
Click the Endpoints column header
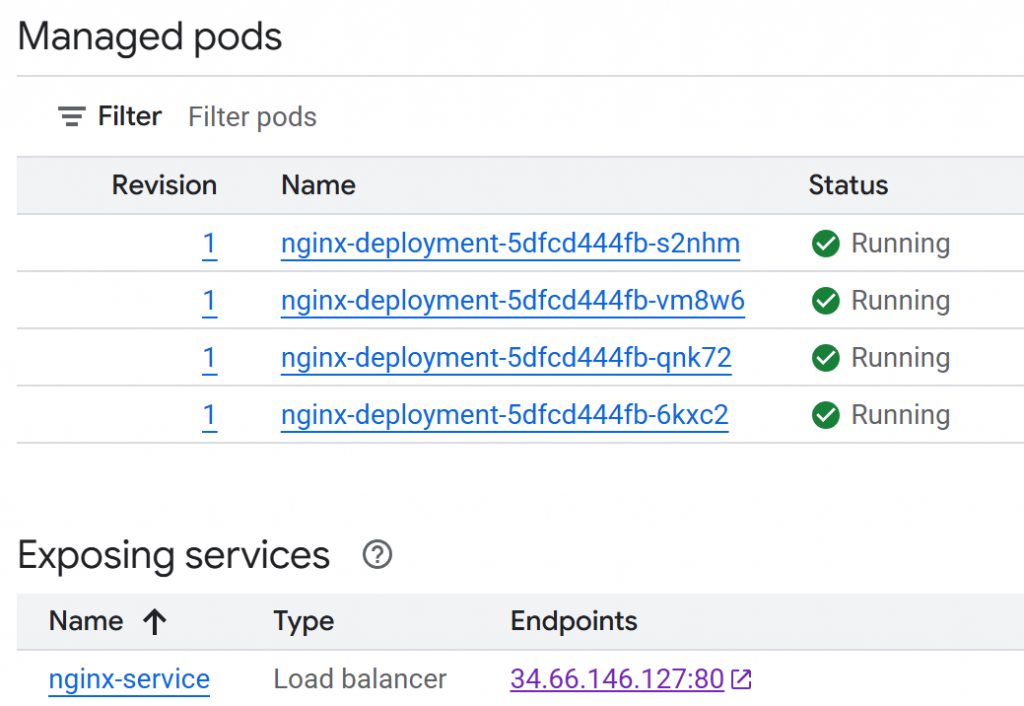point(573,621)
